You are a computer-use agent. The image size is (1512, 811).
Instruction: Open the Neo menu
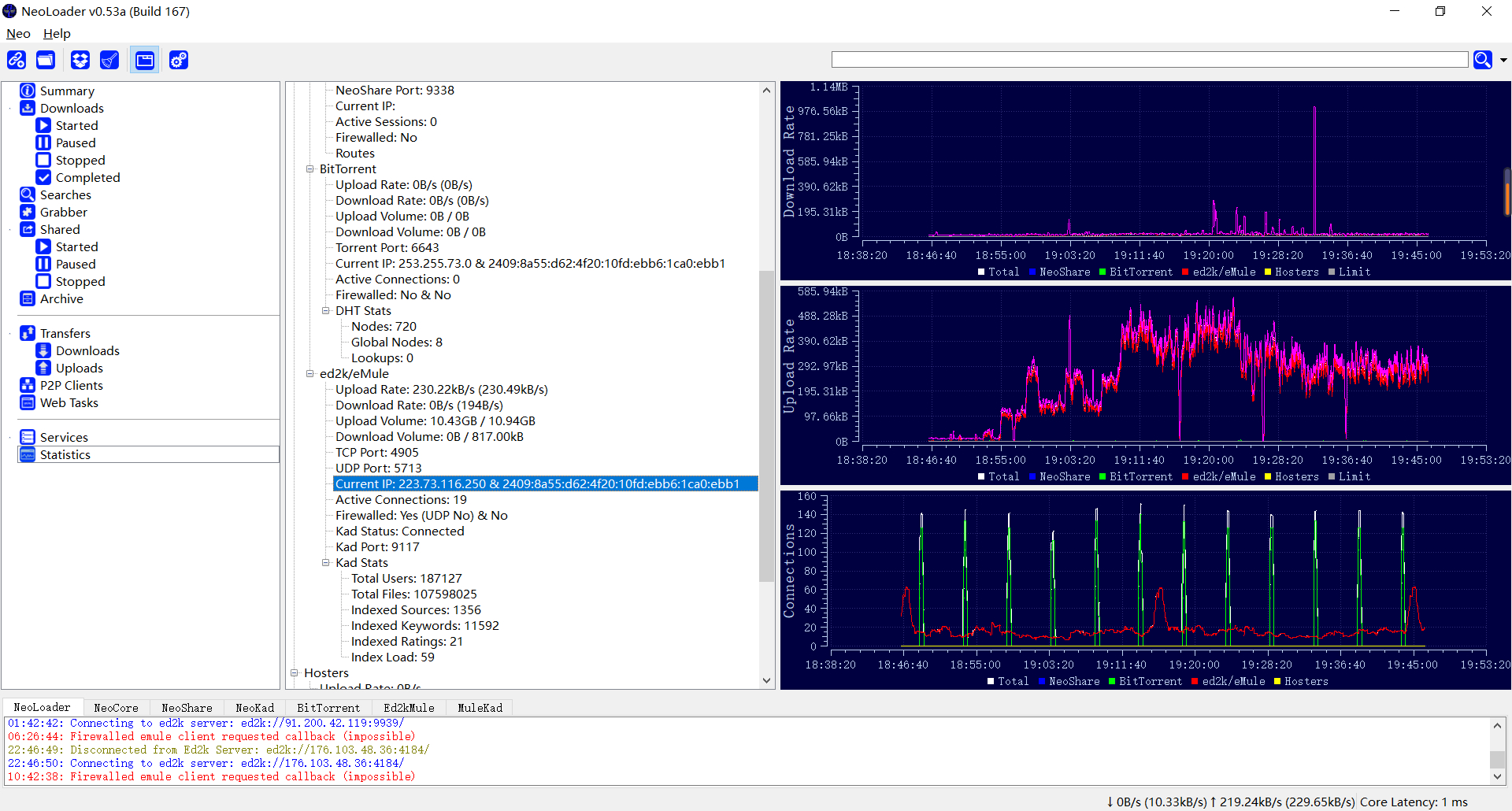click(18, 33)
